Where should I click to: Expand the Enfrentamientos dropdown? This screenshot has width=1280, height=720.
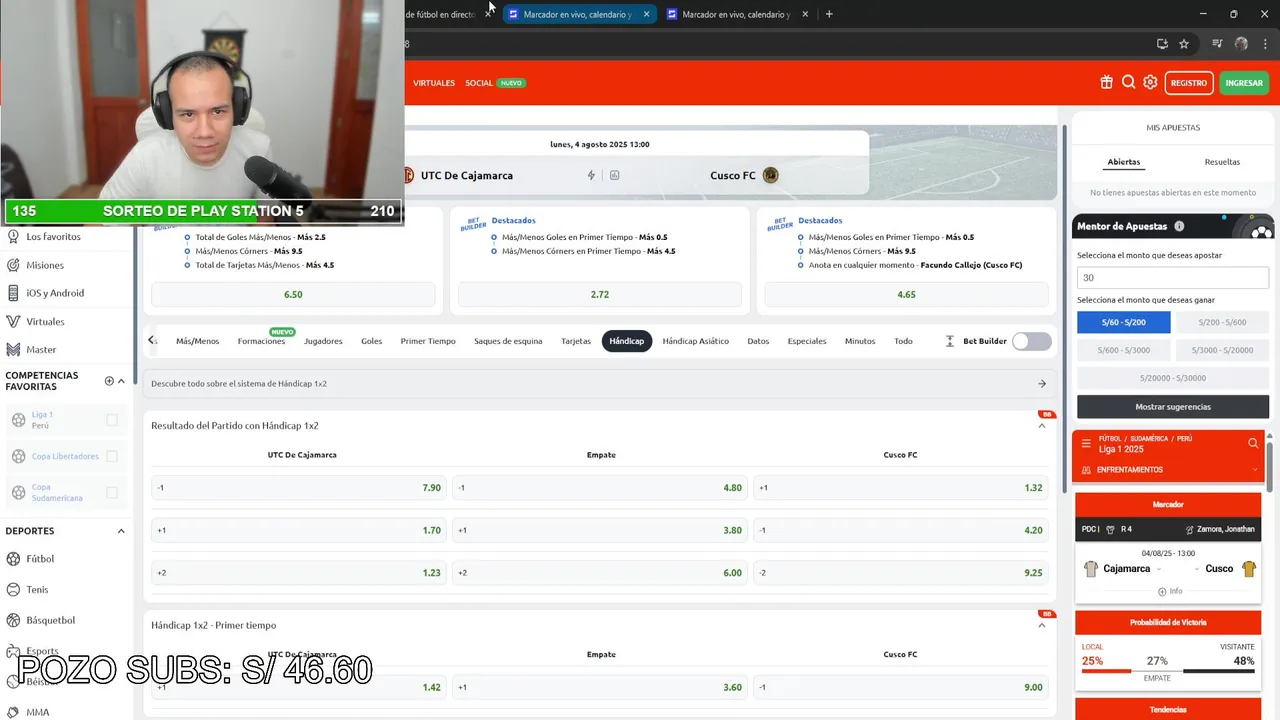click(1254, 470)
